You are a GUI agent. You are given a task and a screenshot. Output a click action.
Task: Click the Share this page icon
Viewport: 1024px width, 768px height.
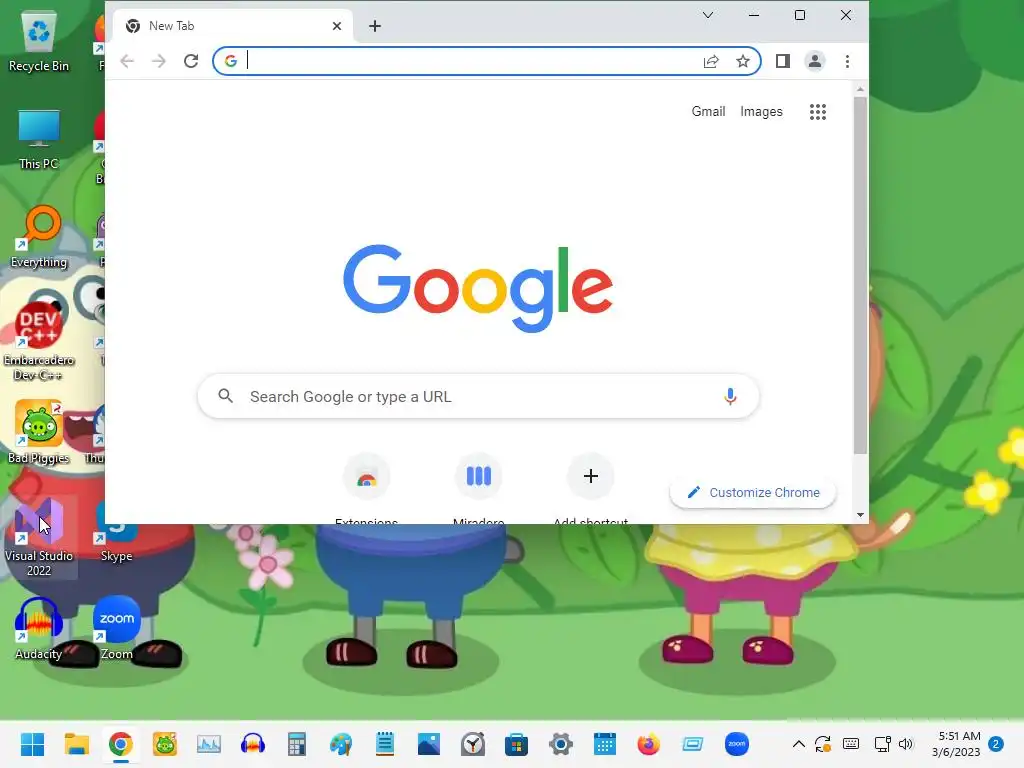pyautogui.click(x=711, y=61)
